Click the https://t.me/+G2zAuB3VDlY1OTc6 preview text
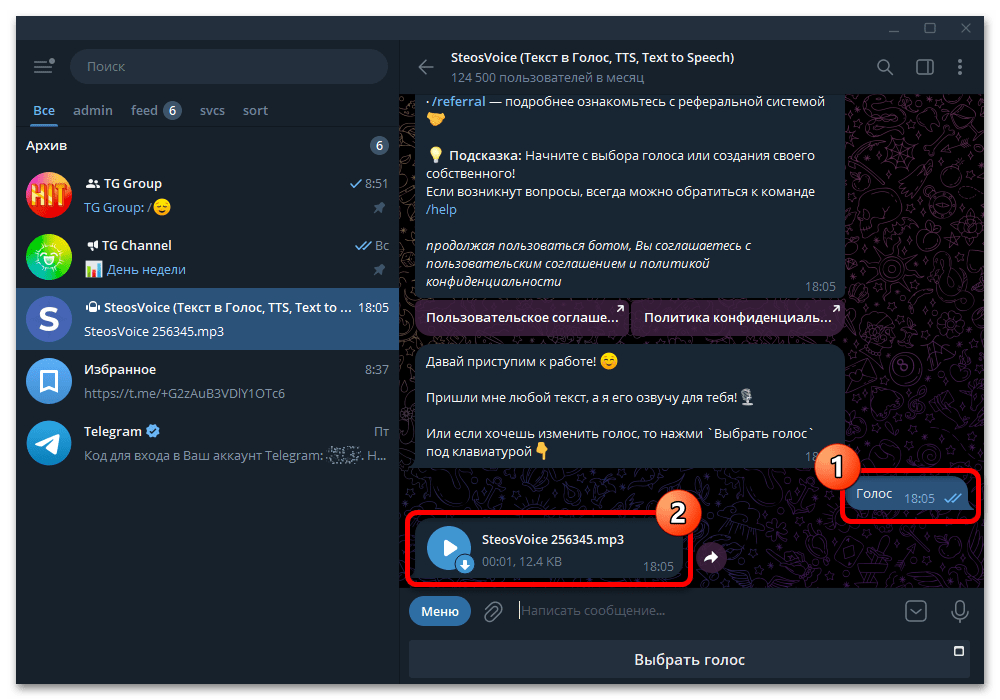 pyautogui.click(x=184, y=393)
